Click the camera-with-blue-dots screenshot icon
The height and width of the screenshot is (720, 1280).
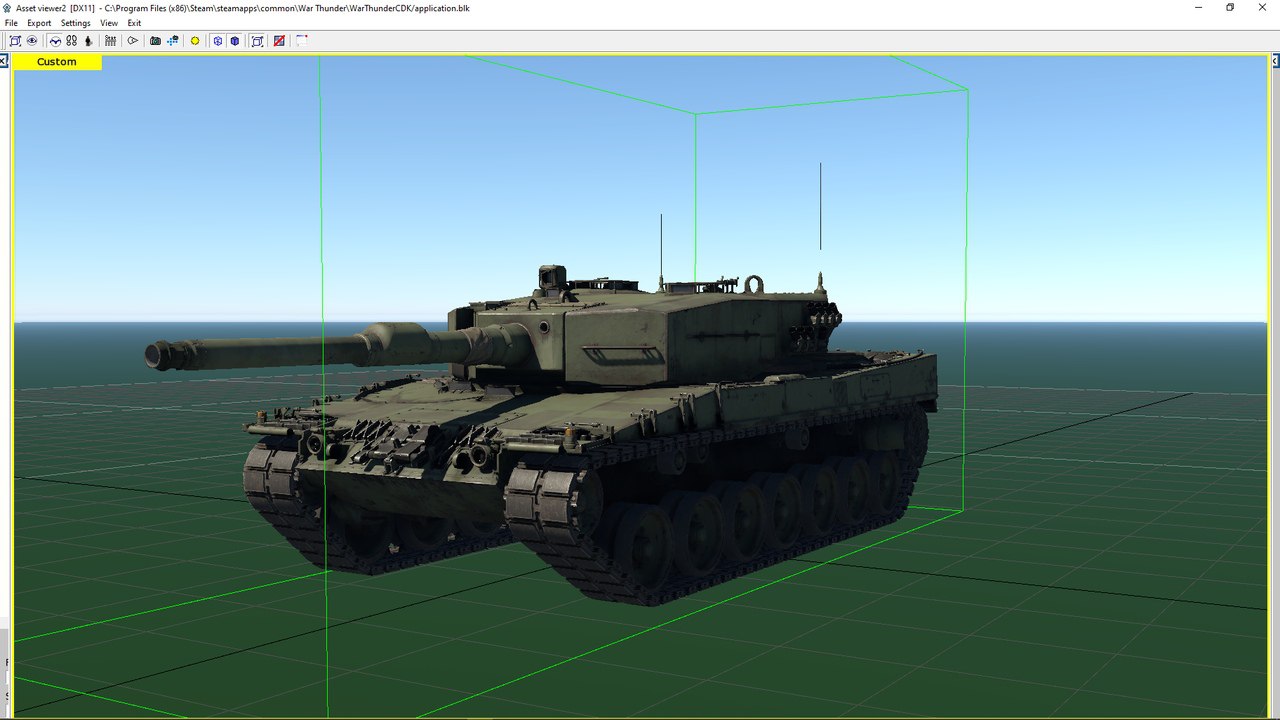tap(173, 41)
